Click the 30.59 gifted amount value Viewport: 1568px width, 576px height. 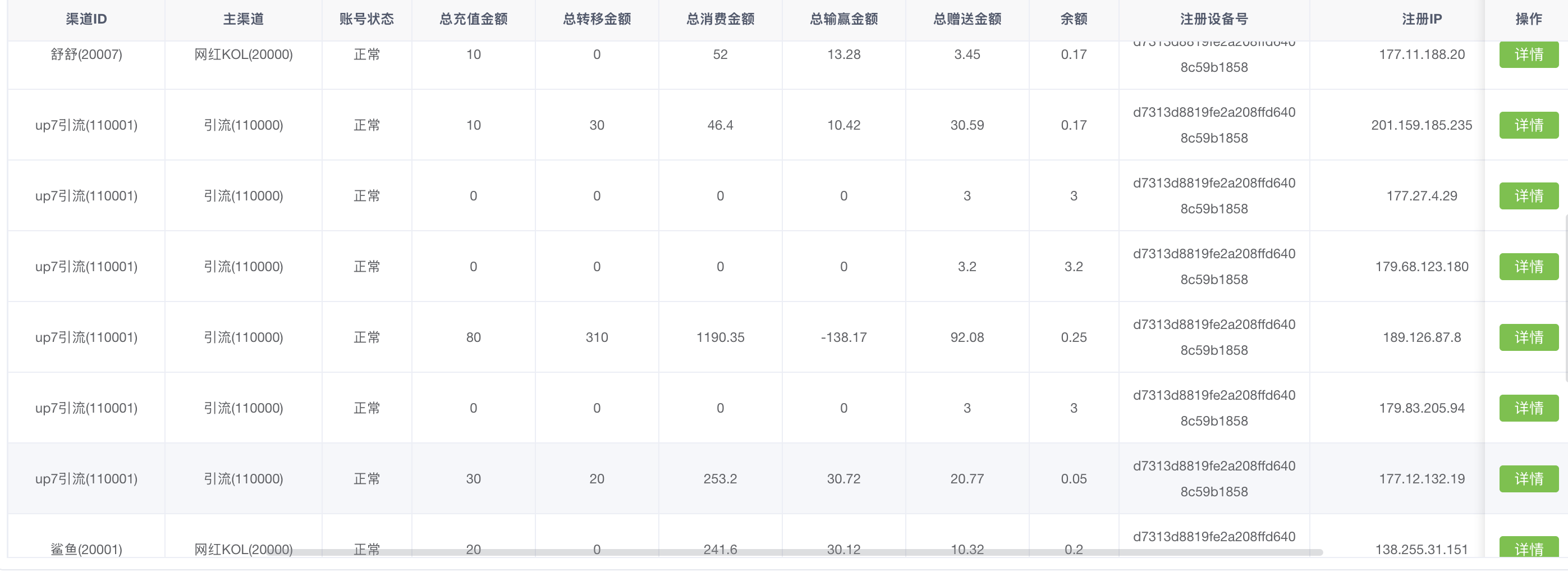[x=967, y=125]
